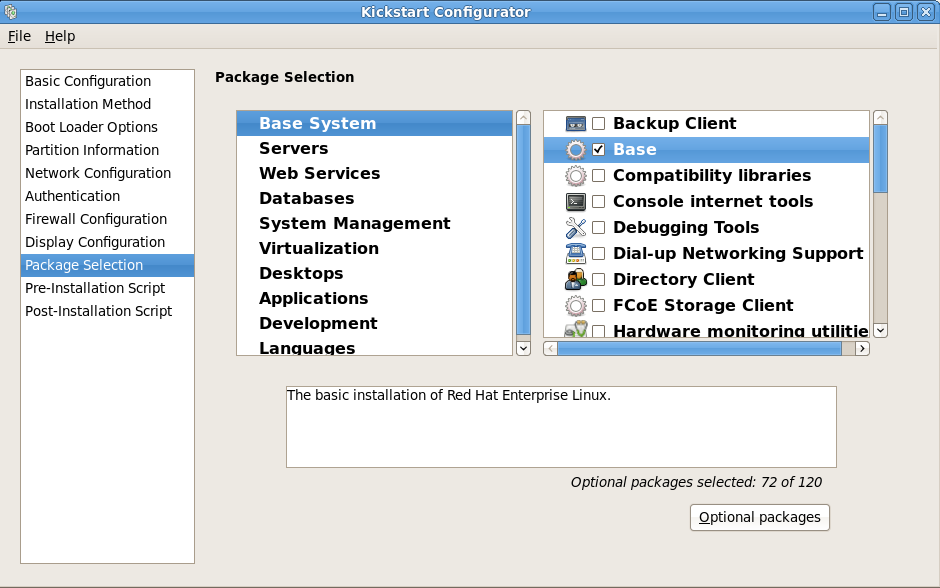Go to Basic Configuration section

(x=107, y=81)
